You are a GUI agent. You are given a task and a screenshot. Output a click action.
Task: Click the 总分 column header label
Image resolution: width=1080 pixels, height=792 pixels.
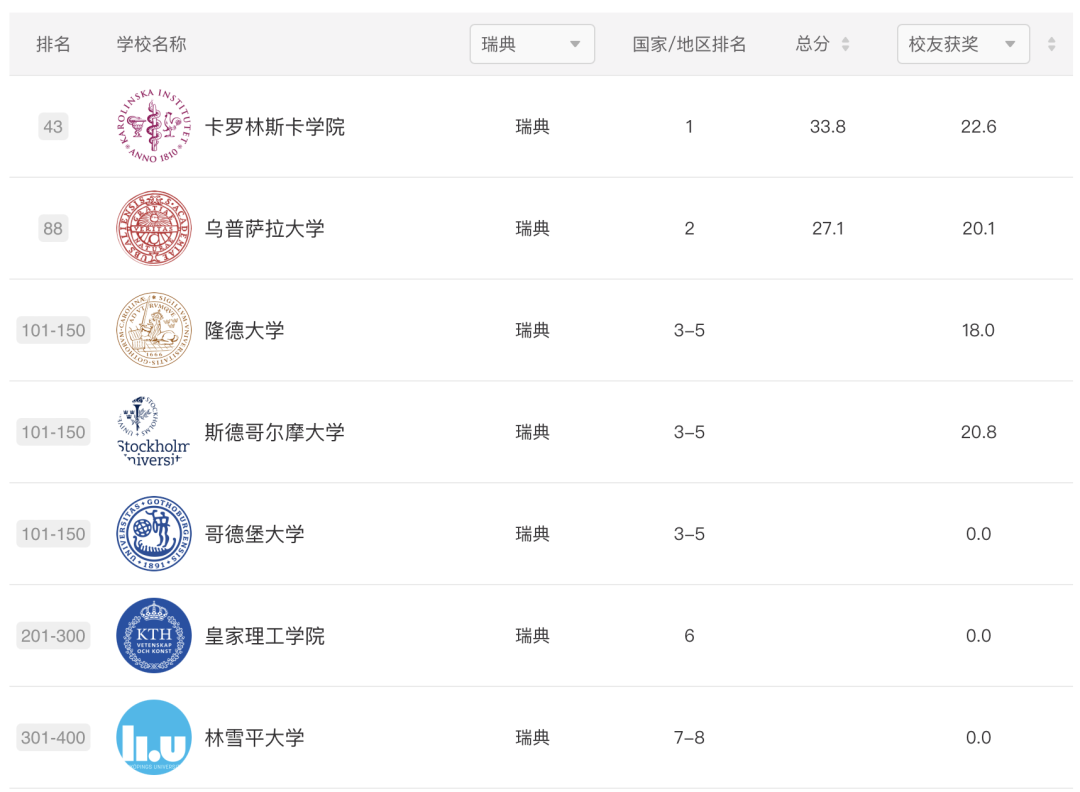point(813,44)
